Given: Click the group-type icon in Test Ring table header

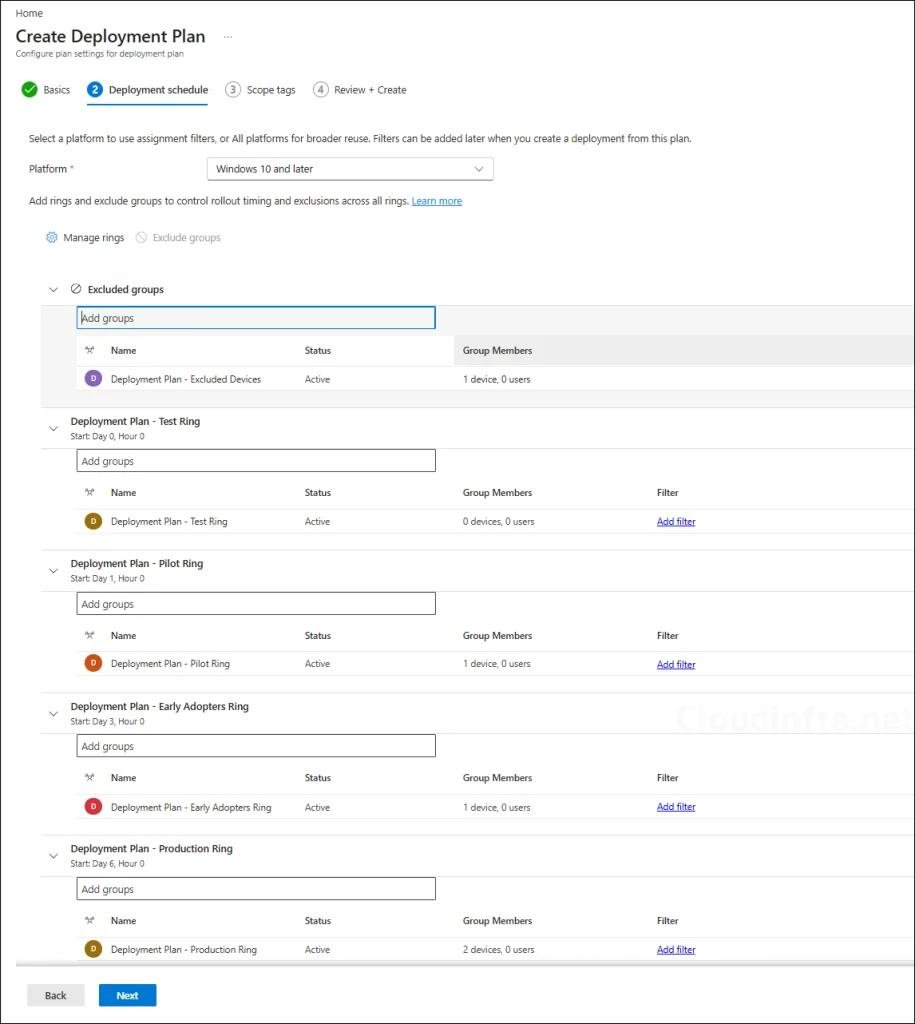Looking at the screenshot, I should pos(89,493).
